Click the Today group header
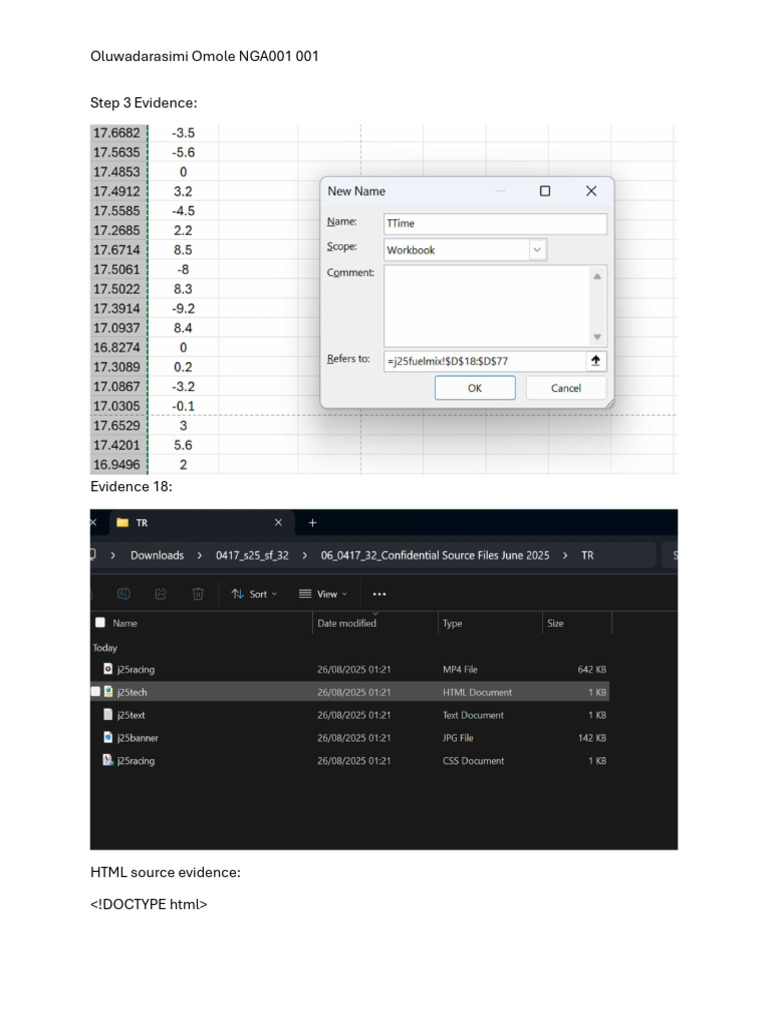The width and height of the screenshot is (768, 1024). [104, 647]
